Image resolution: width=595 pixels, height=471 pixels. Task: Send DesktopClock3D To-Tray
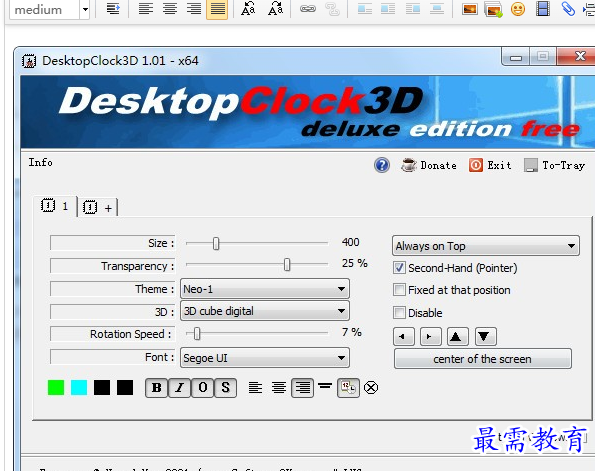click(x=554, y=165)
